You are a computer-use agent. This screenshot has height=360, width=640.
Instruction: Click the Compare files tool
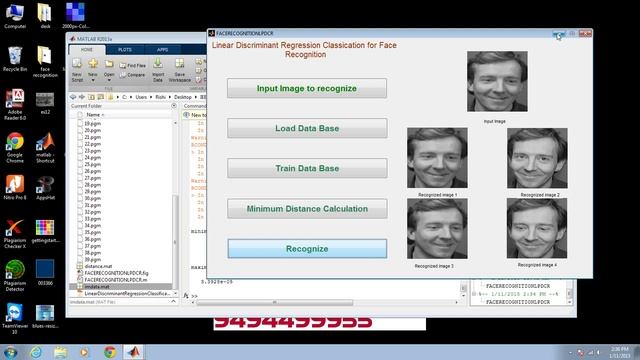[133, 75]
